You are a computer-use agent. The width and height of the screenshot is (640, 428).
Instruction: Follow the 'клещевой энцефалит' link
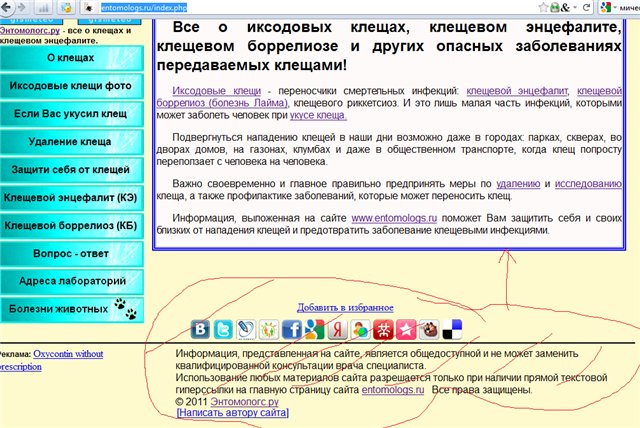(517, 91)
